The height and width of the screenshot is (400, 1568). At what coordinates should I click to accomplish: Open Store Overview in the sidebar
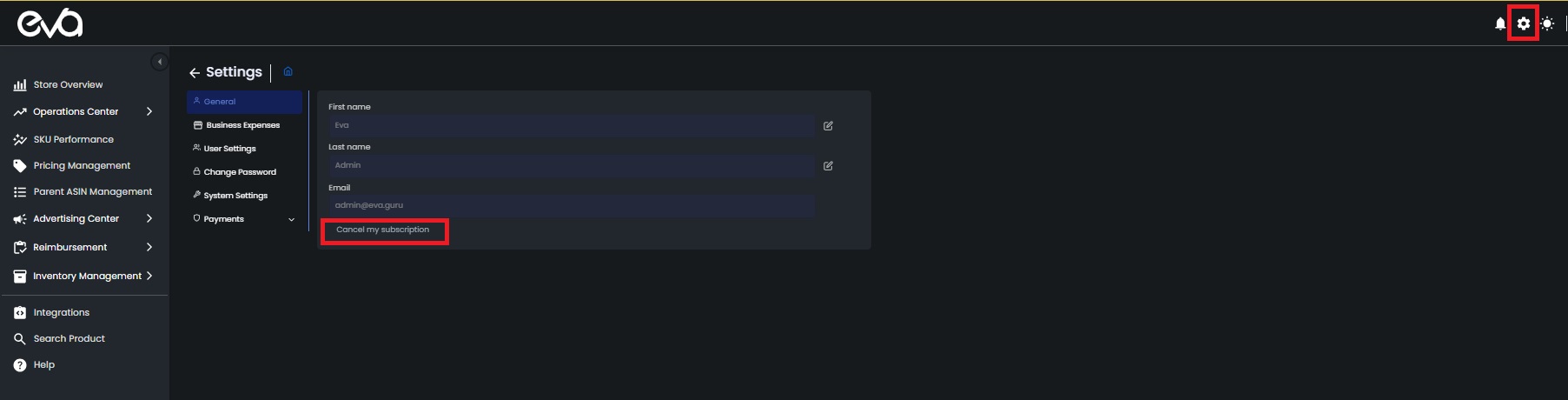tap(68, 85)
